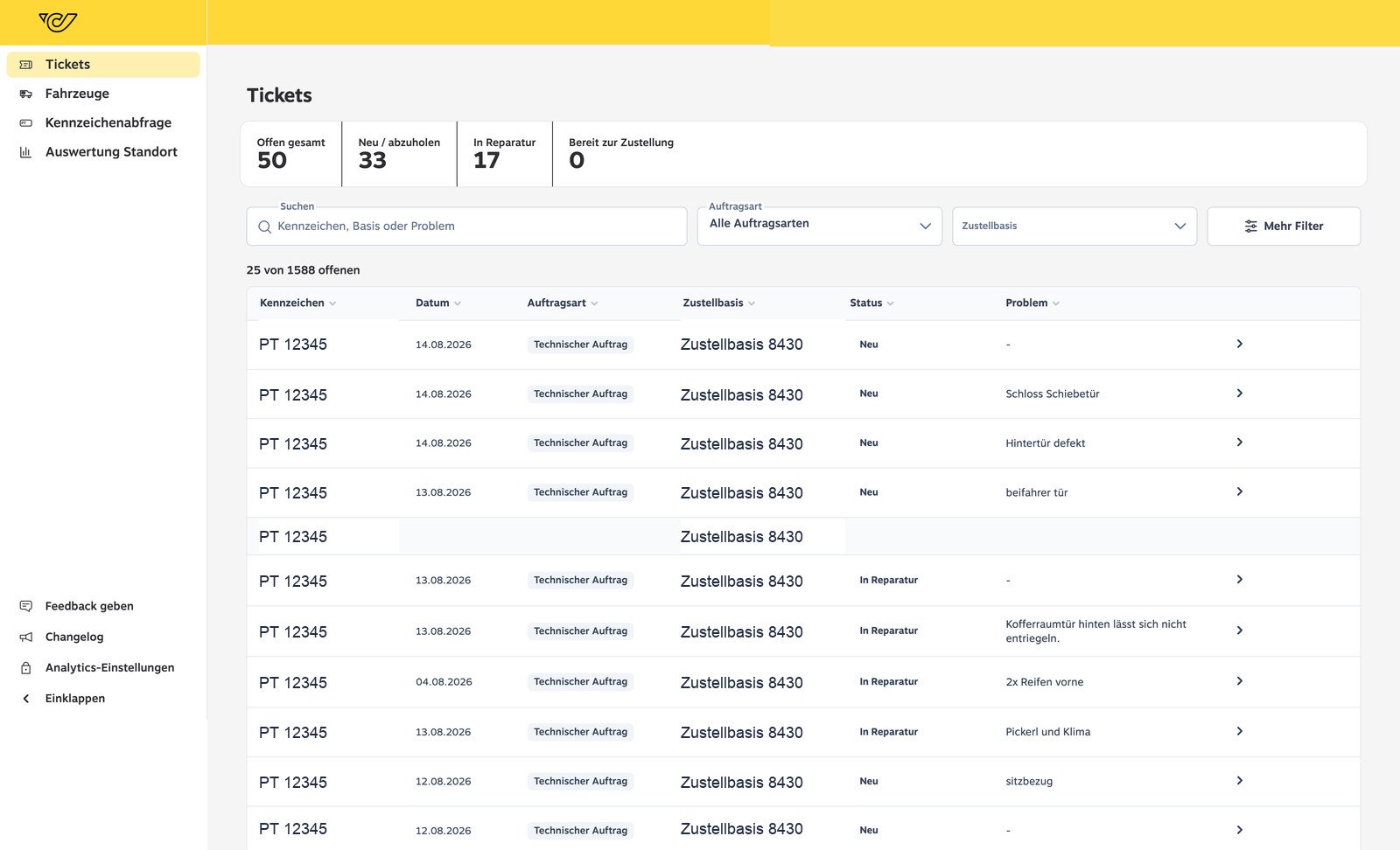Image resolution: width=1400 pixels, height=850 pixels.
Task: Sort by Problem column header
Action: [1032, 303]
